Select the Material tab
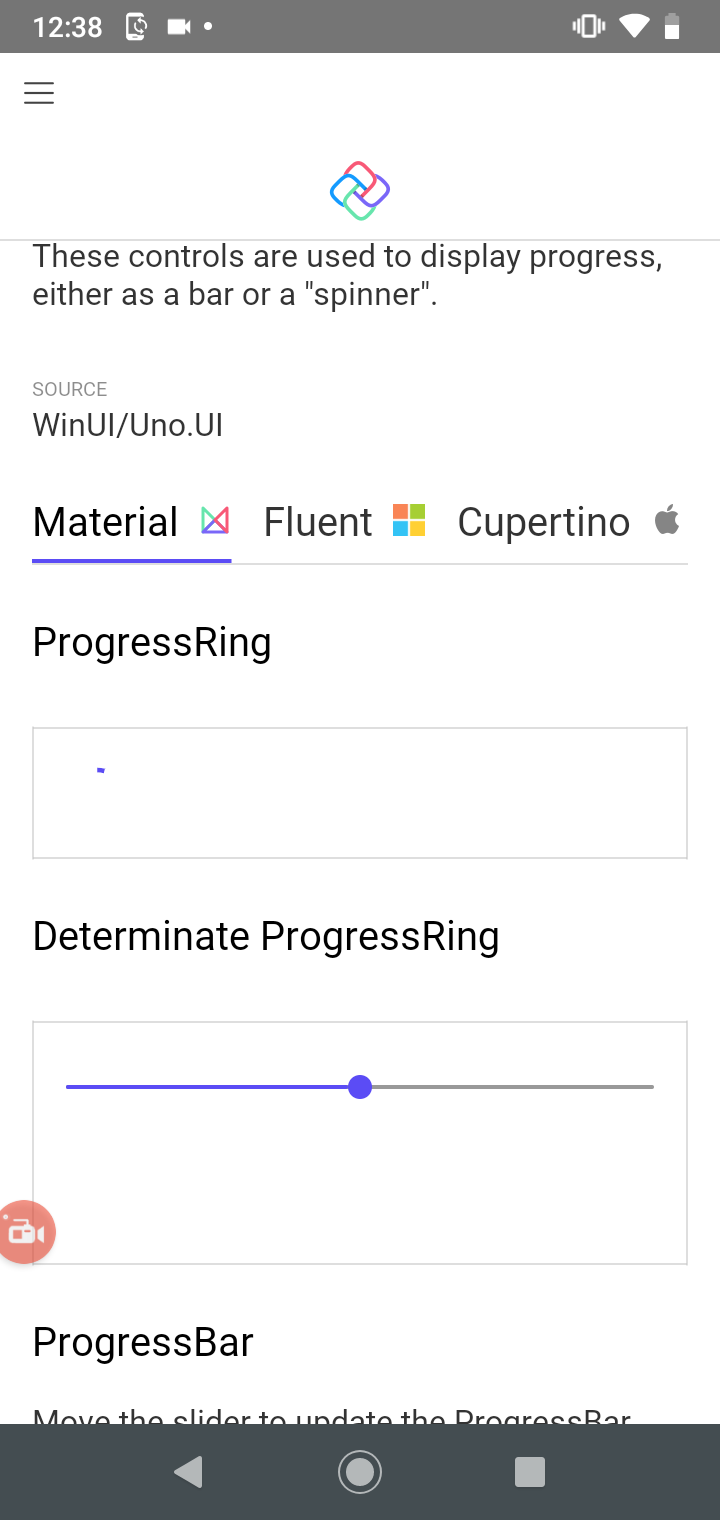The height and width of the screenshot is (1520, 720). [104, 520]
